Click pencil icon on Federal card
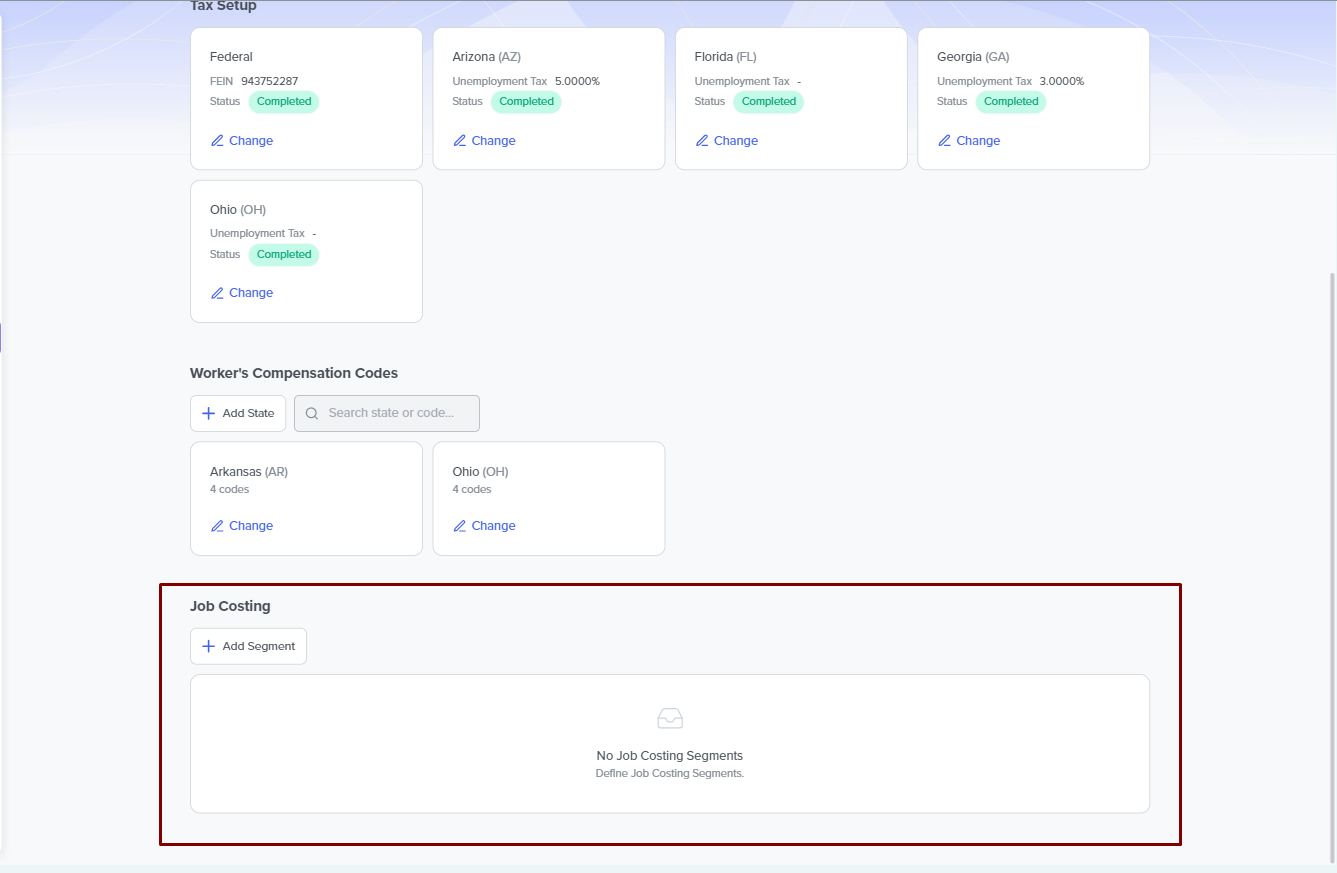 point(217,141)
